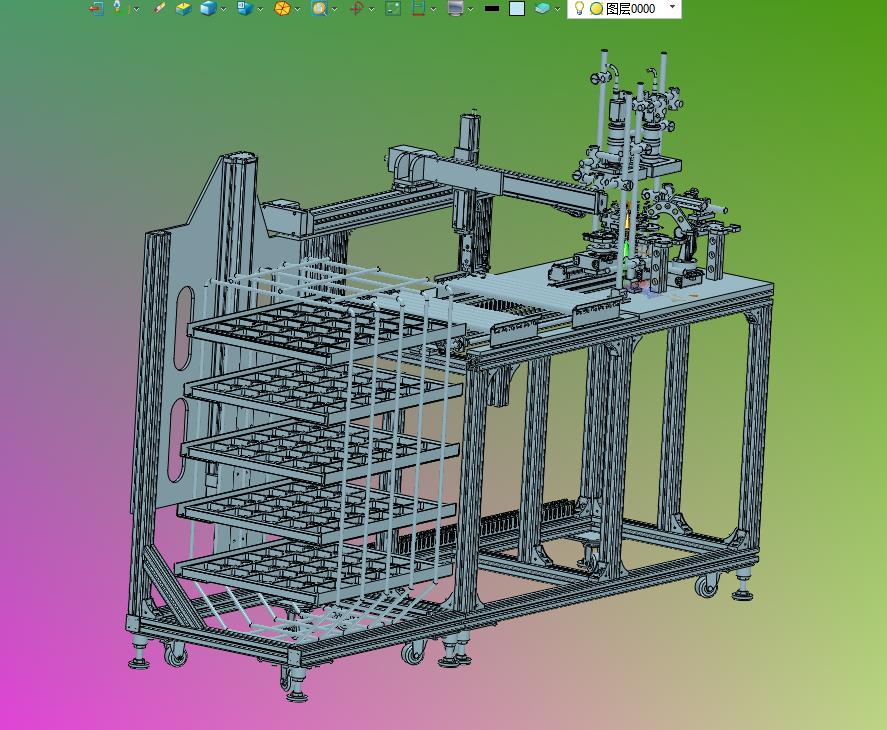Viewport: 887px width, 730px height.
Task: Click the gray monitor display icon
Action: click(455, 8)
